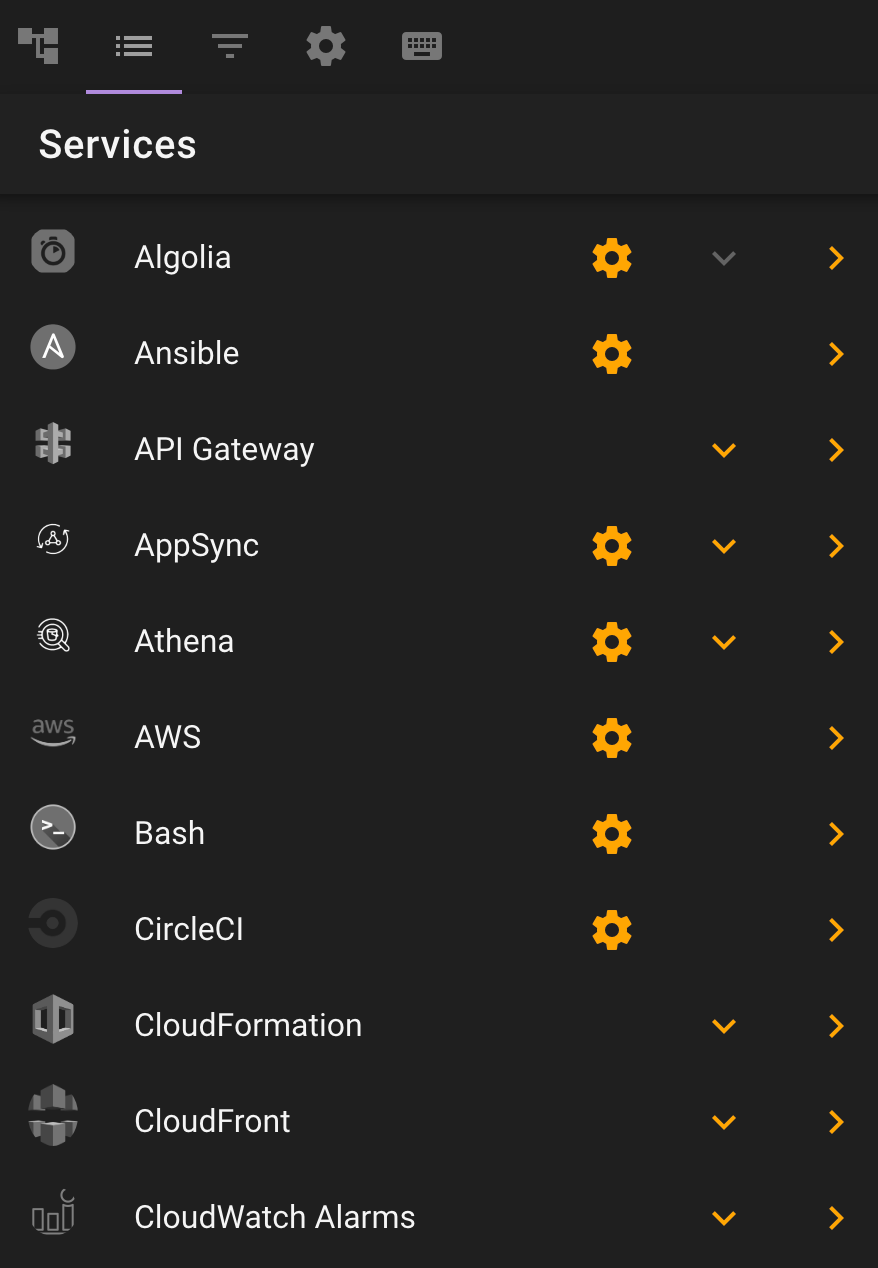Open Algolia settings gear

612,258
